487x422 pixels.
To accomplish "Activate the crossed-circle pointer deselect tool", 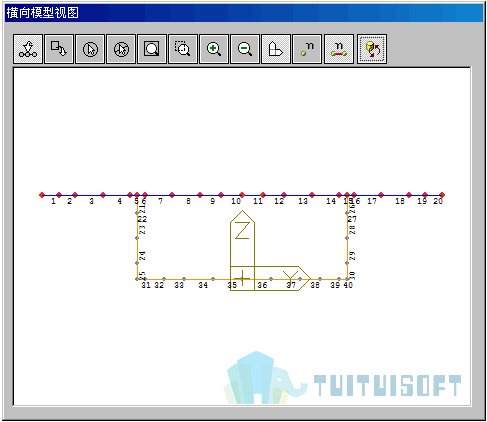I will click(x=121, y=49).
